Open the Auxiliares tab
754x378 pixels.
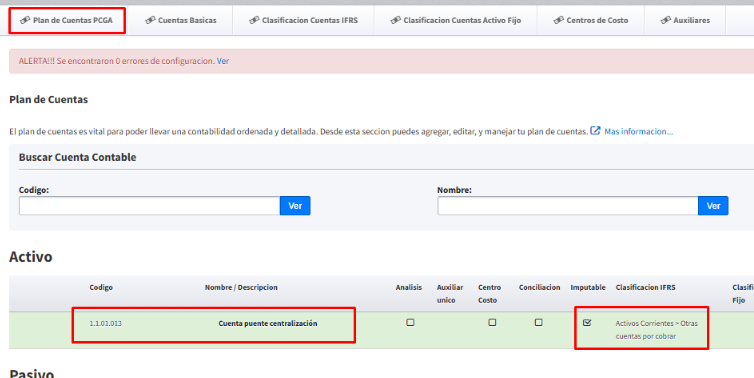pyautogui.click(x=685, y=20)
